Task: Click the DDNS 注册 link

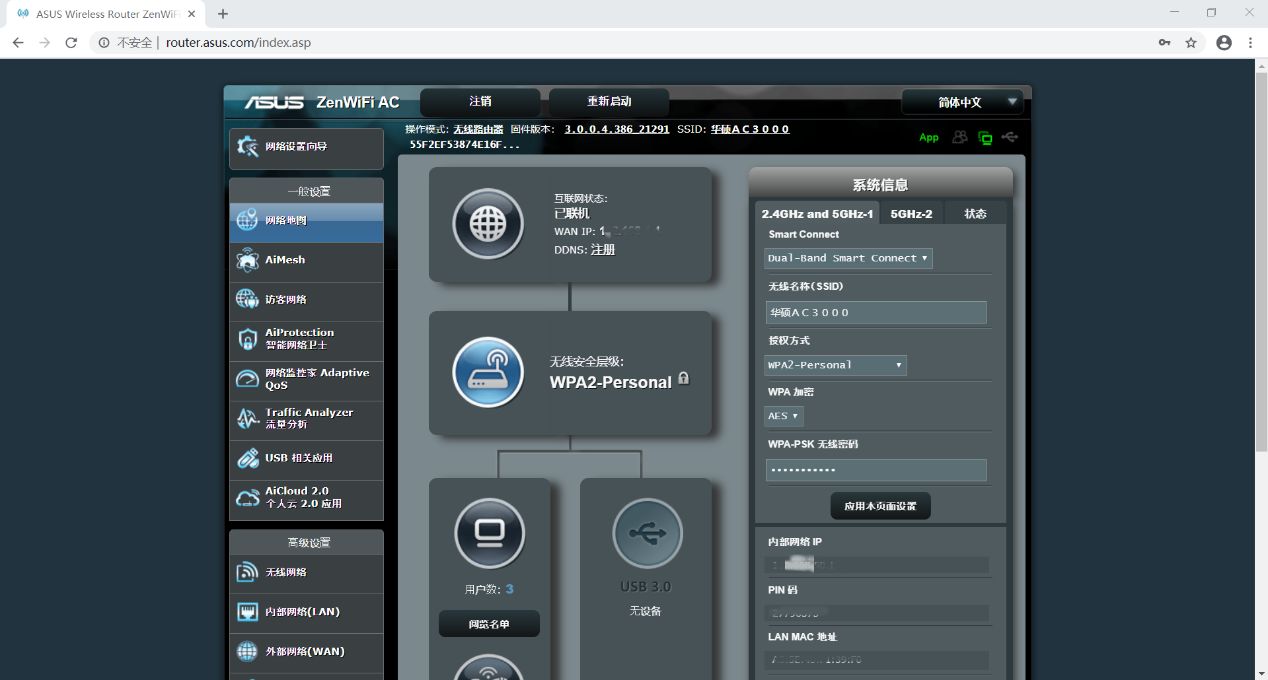Action: click(603, 250)
